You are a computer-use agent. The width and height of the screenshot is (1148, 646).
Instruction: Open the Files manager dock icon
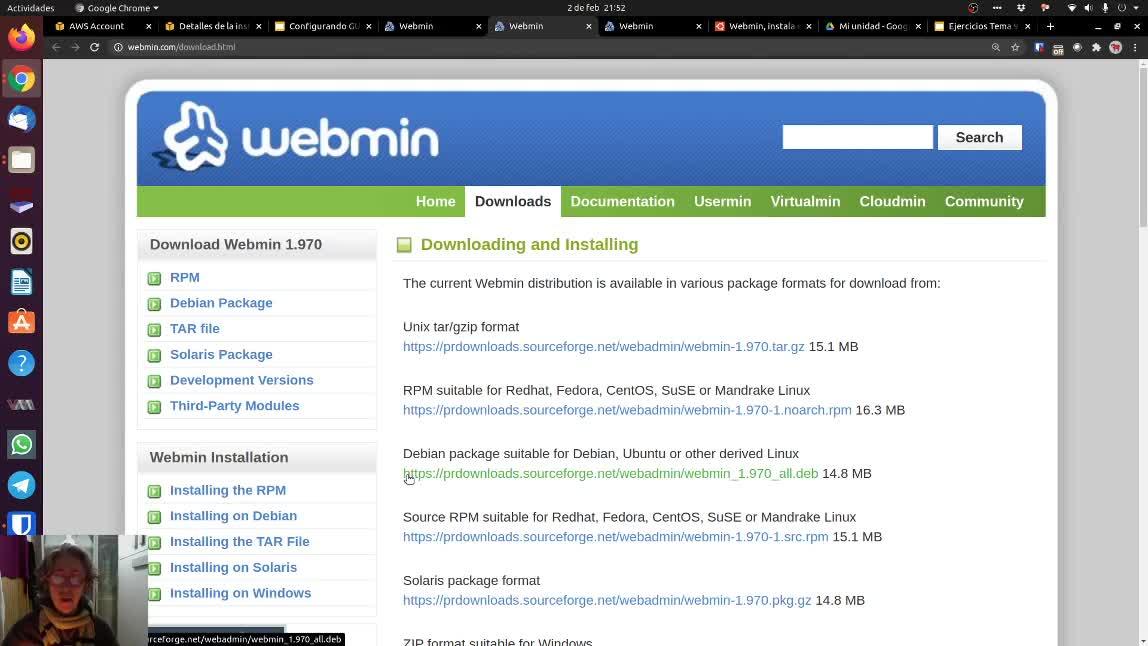click(x=21, y=160)
